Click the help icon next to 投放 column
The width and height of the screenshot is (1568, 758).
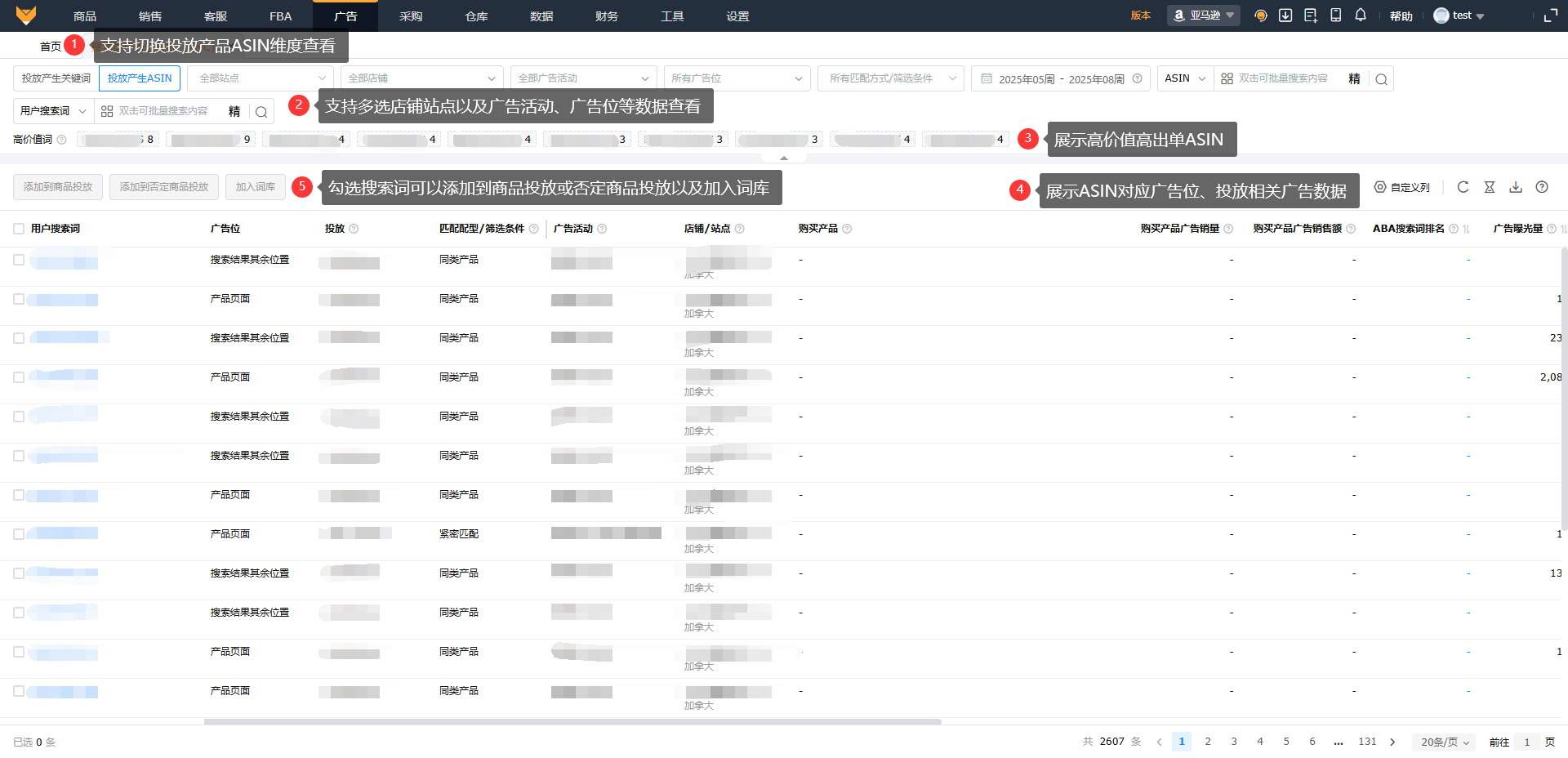(354, 229)
